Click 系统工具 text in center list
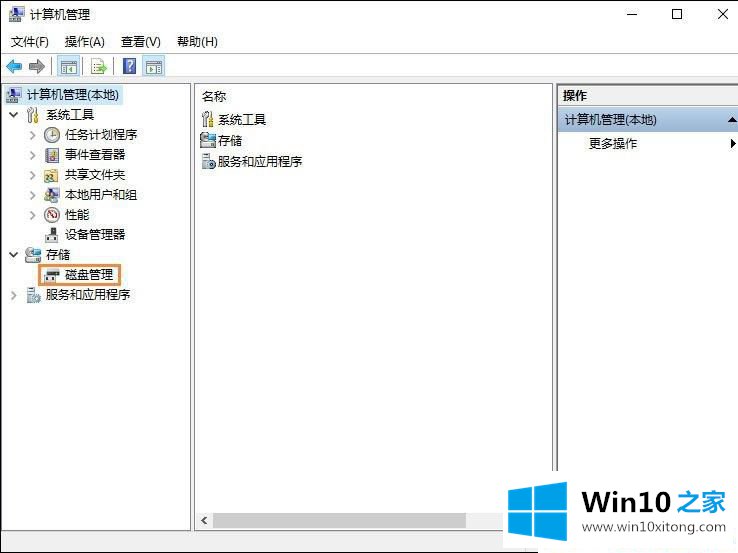The width and height of the screenshot is (738, 553). [242, 120]
